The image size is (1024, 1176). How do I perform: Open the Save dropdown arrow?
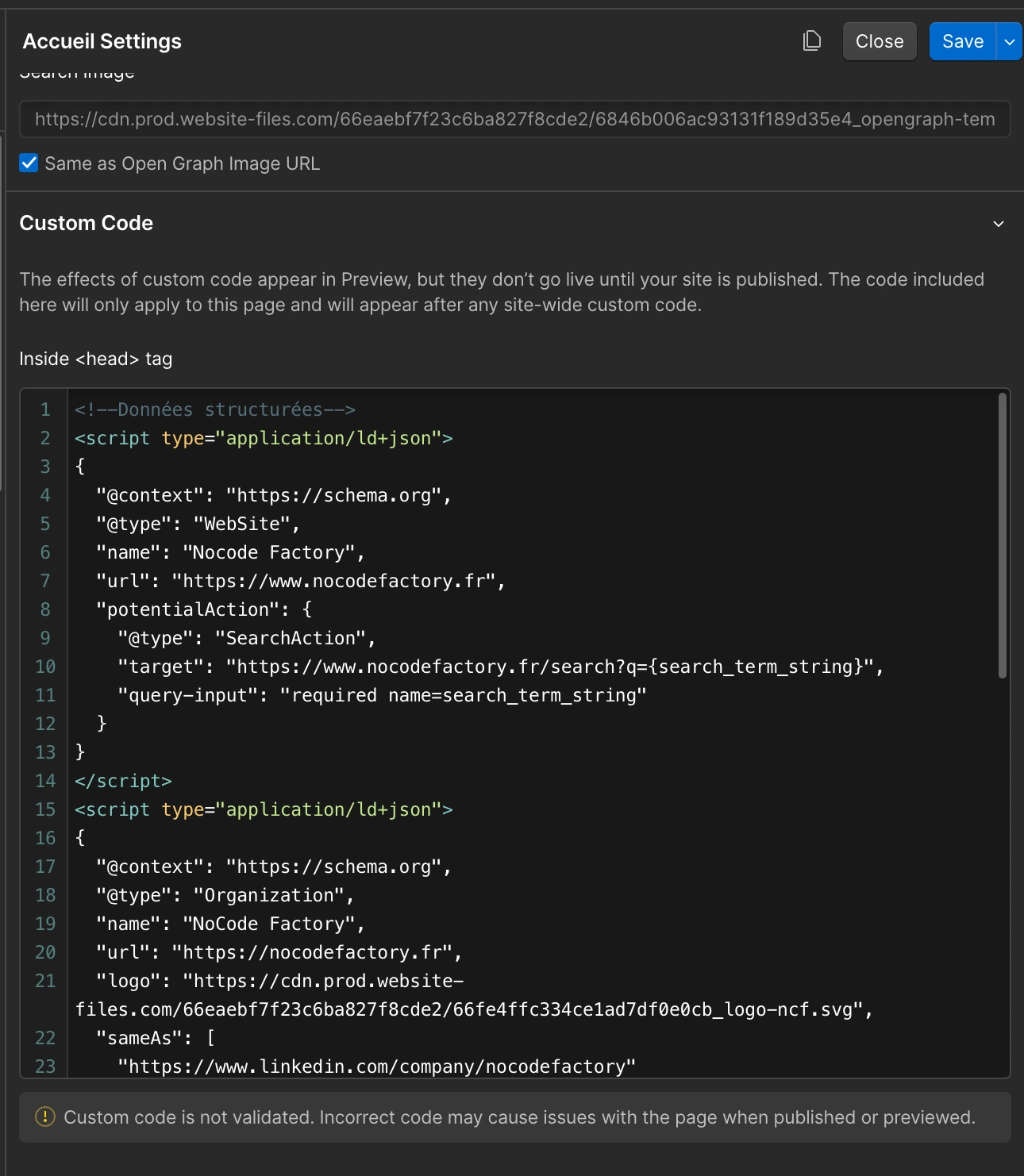[1010, 41]
